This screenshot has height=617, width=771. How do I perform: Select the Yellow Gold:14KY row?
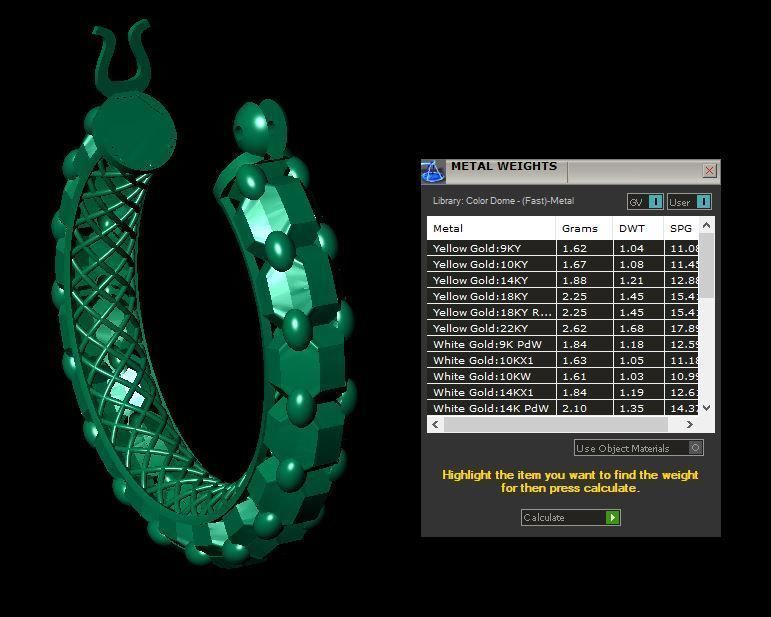pos(563,280)
